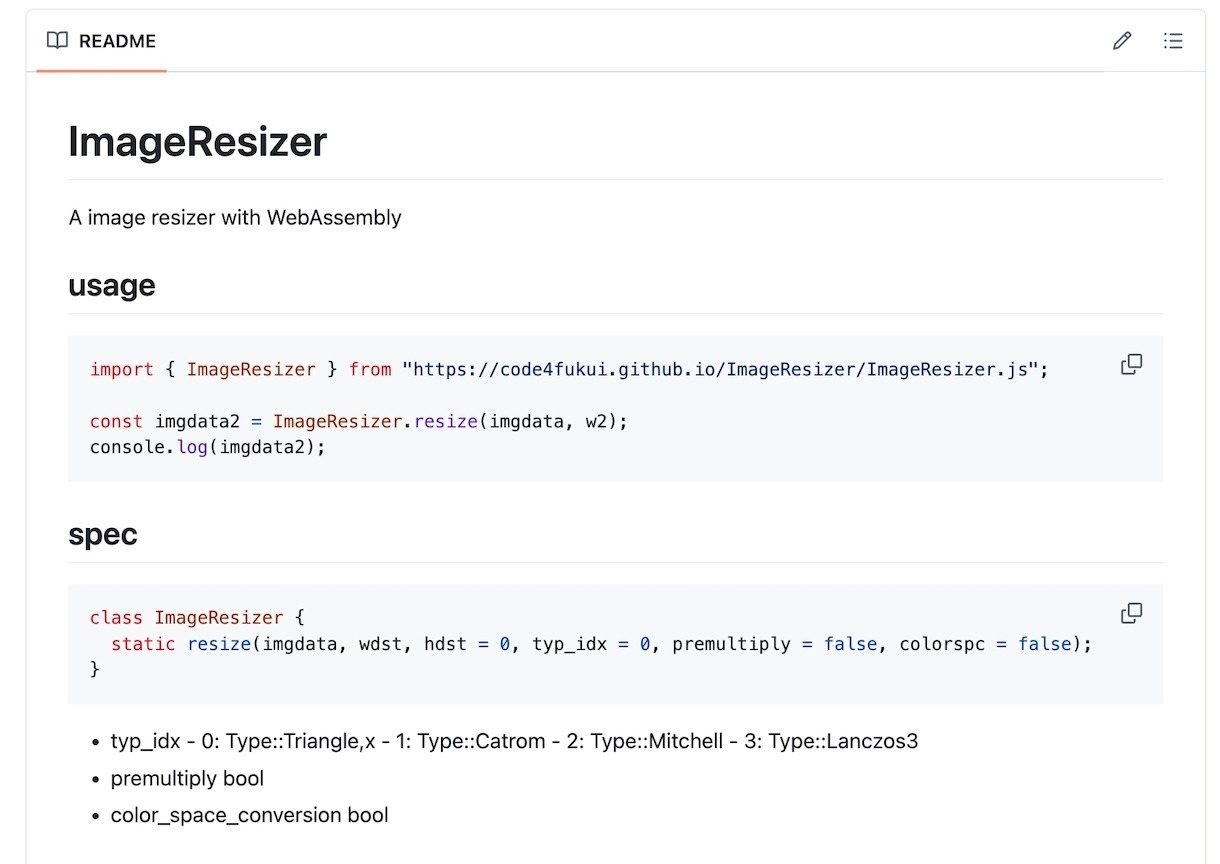
Task: Click the static resize method signature line
Action: click(x=601, y=644)
